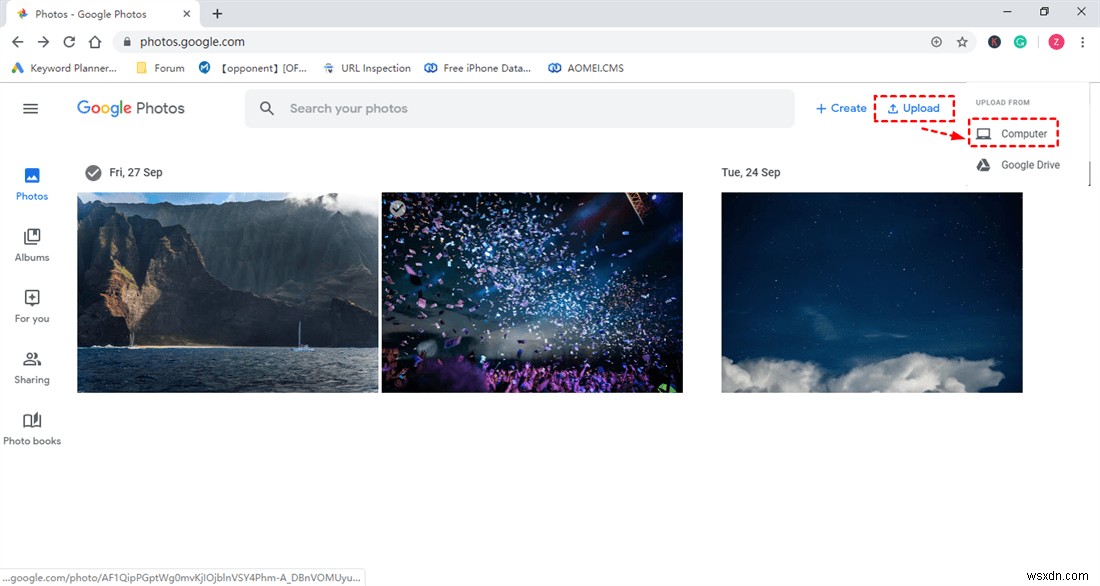Go back in browser history

click(18, 42)
